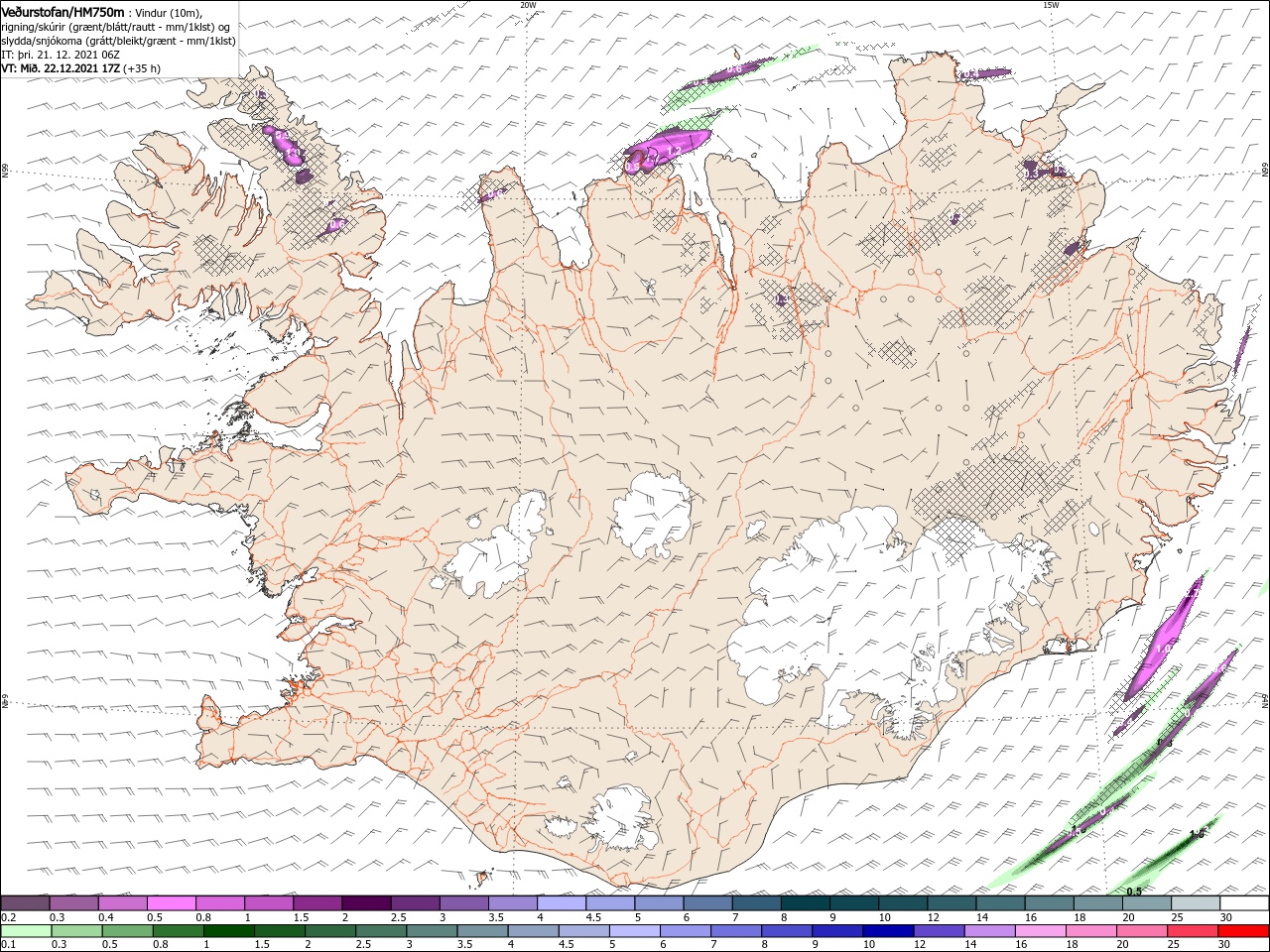The width and height of the screenshot is (1270, 952).
Task: Select the top-row 1.5 magenta-purple swatch
Action: point(317,903)
